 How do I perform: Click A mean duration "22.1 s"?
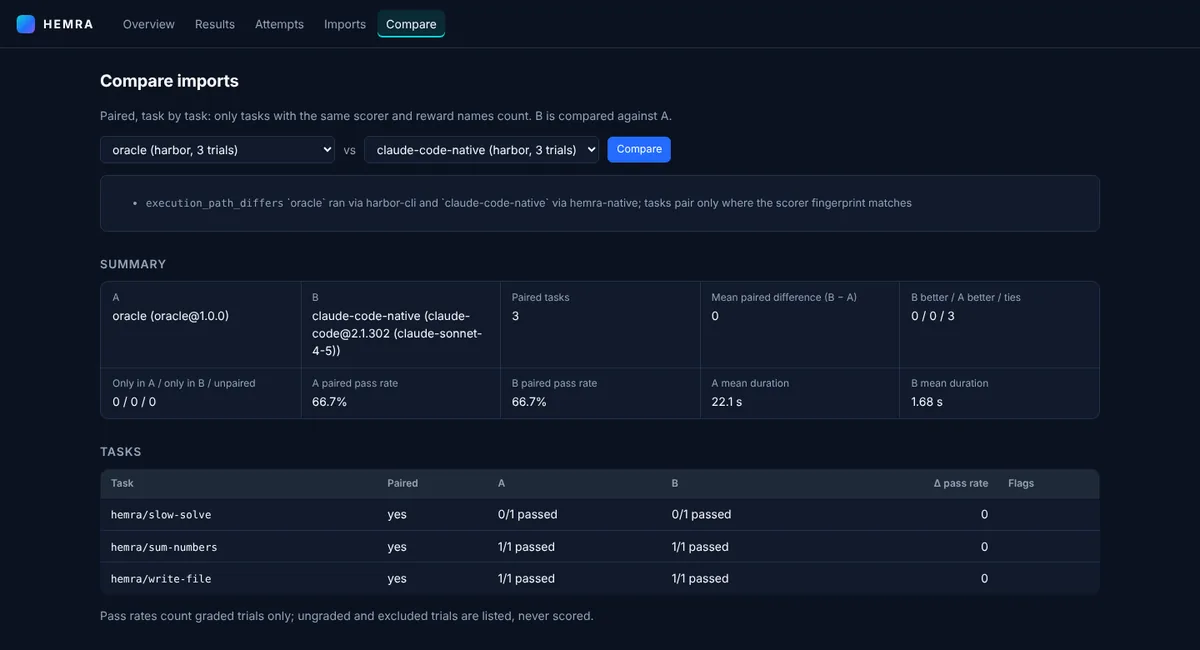[x=727, y=402]
